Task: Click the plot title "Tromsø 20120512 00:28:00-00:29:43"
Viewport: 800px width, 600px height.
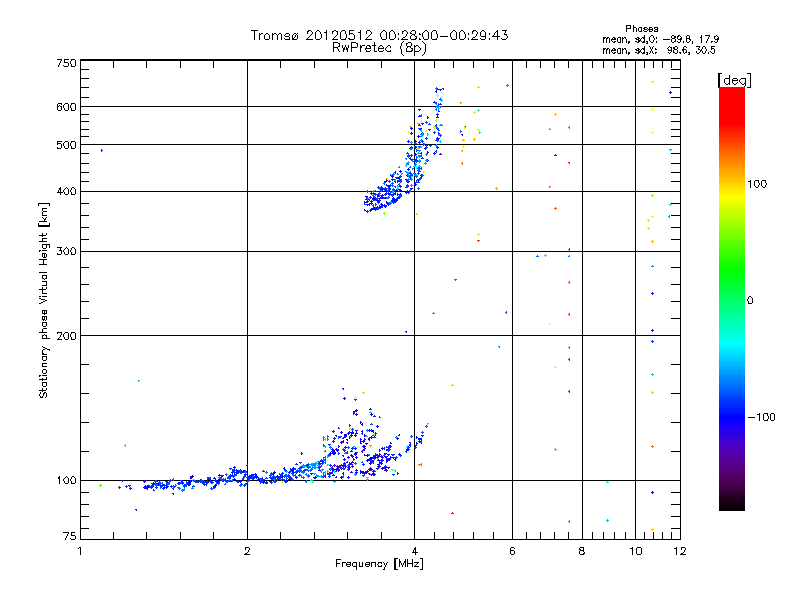Action: (379, 35)
